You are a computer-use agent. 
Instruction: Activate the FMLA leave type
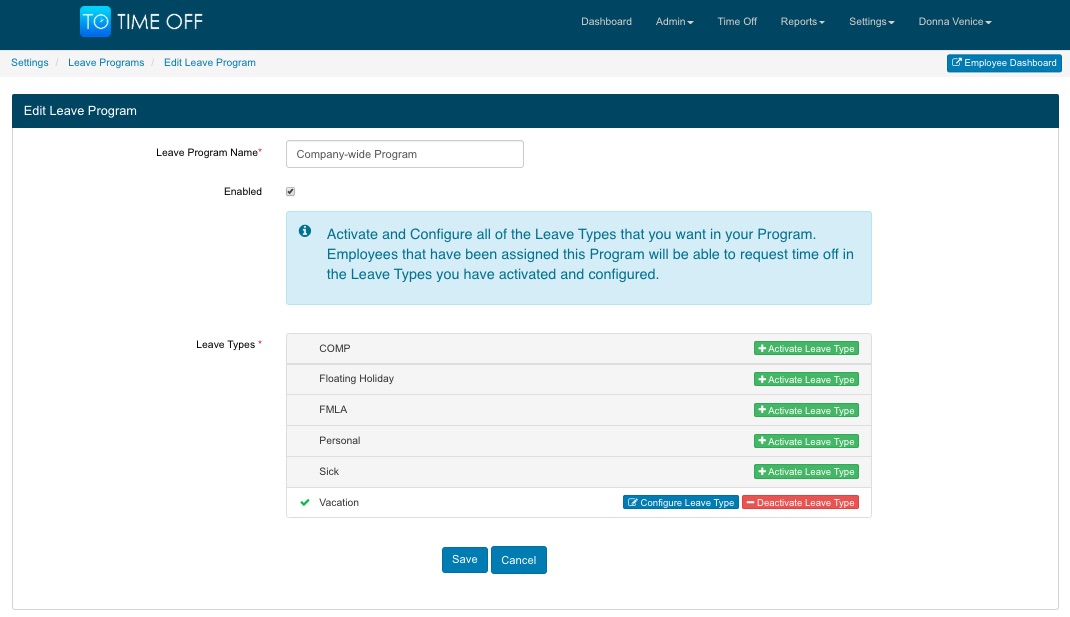806,410
